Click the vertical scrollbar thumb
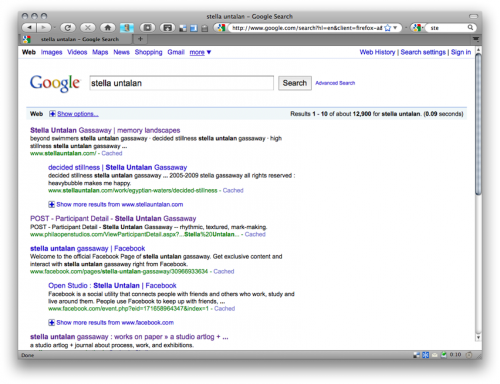The width and height of the screenshot is (500, 384). 478,124
